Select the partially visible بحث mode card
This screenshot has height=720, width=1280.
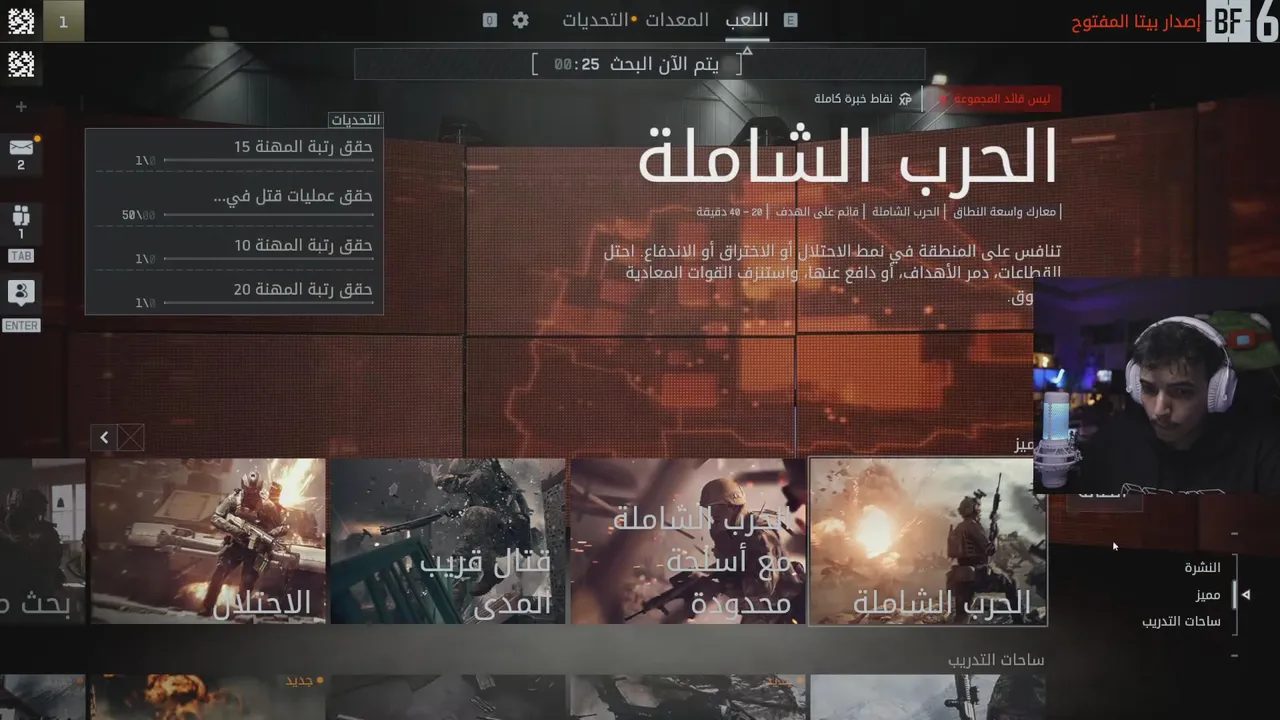[x=42, y=542]
